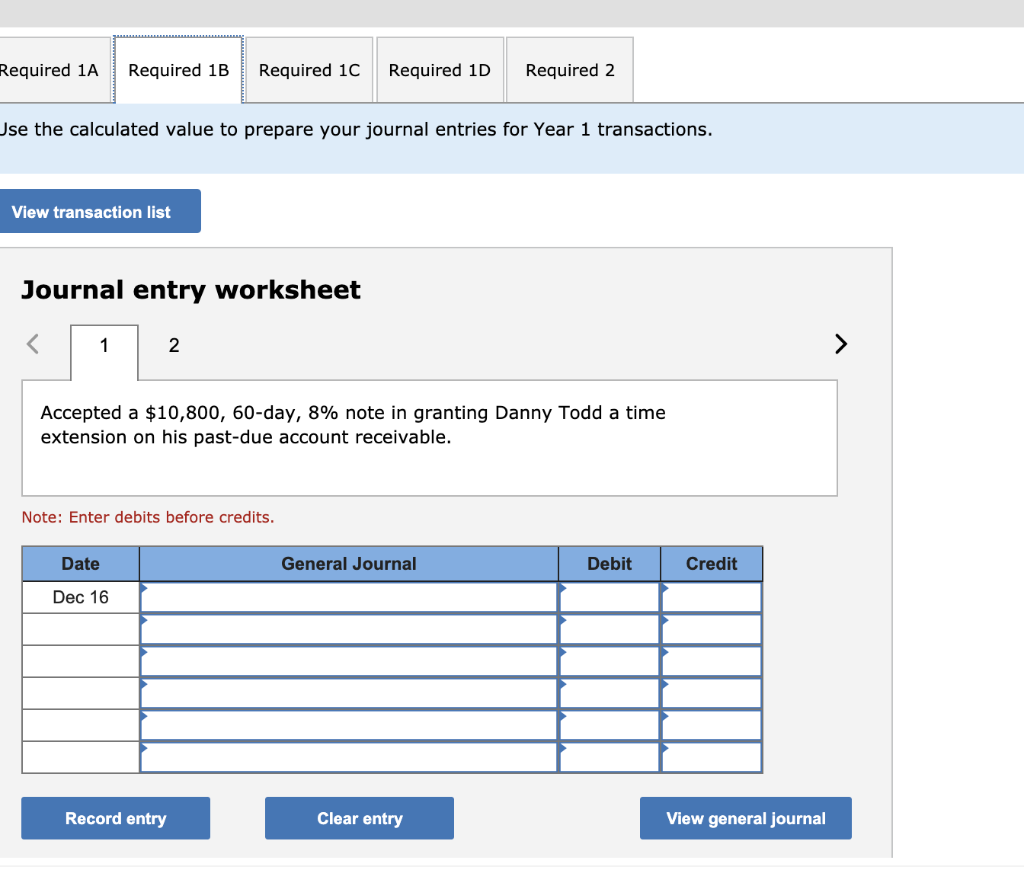1024x873 pixels.
Task: Click the first row Credit field
Action: (711, 597)
